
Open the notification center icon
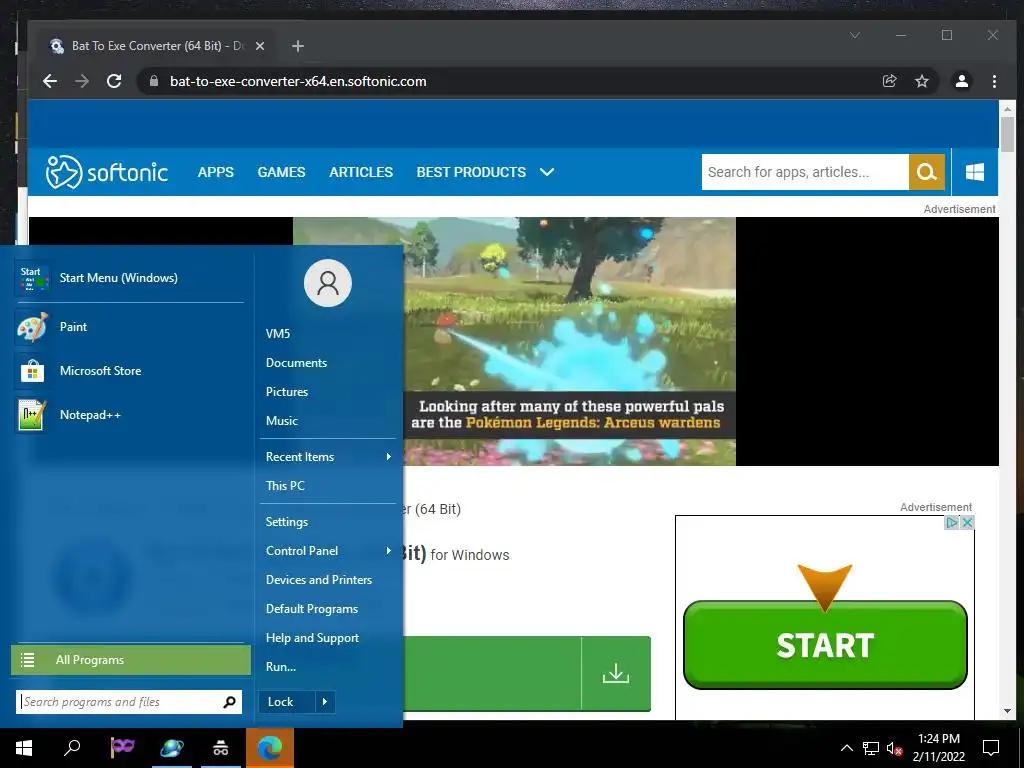pos(991,748)
